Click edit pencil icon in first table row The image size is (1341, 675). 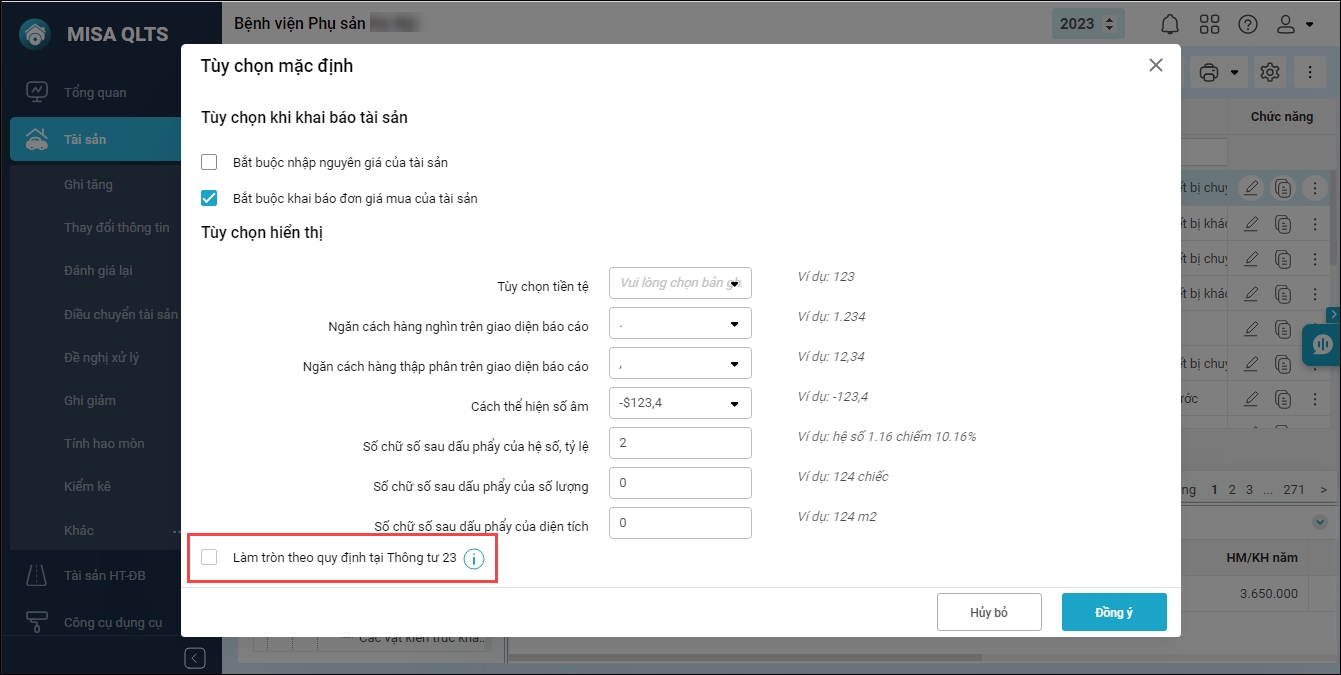pos(1250,187)
